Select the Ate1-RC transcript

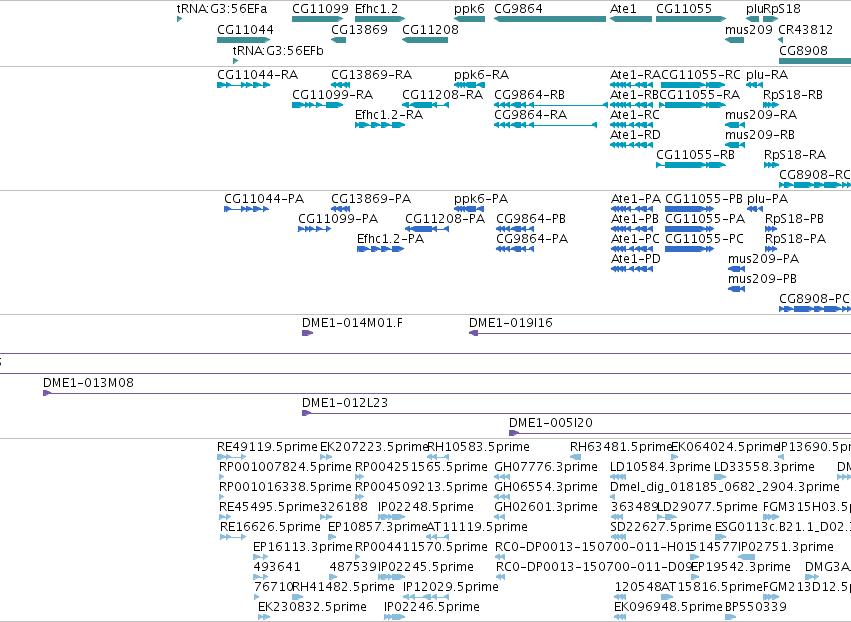(x=631, y=125)
